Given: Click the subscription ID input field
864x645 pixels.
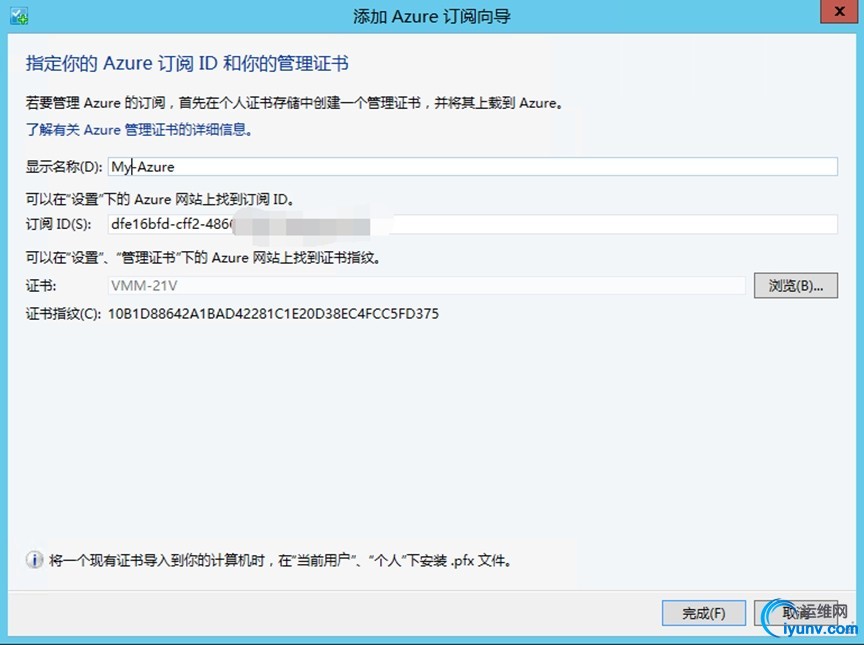Looking at the screenshot, I should click(473, 224).
